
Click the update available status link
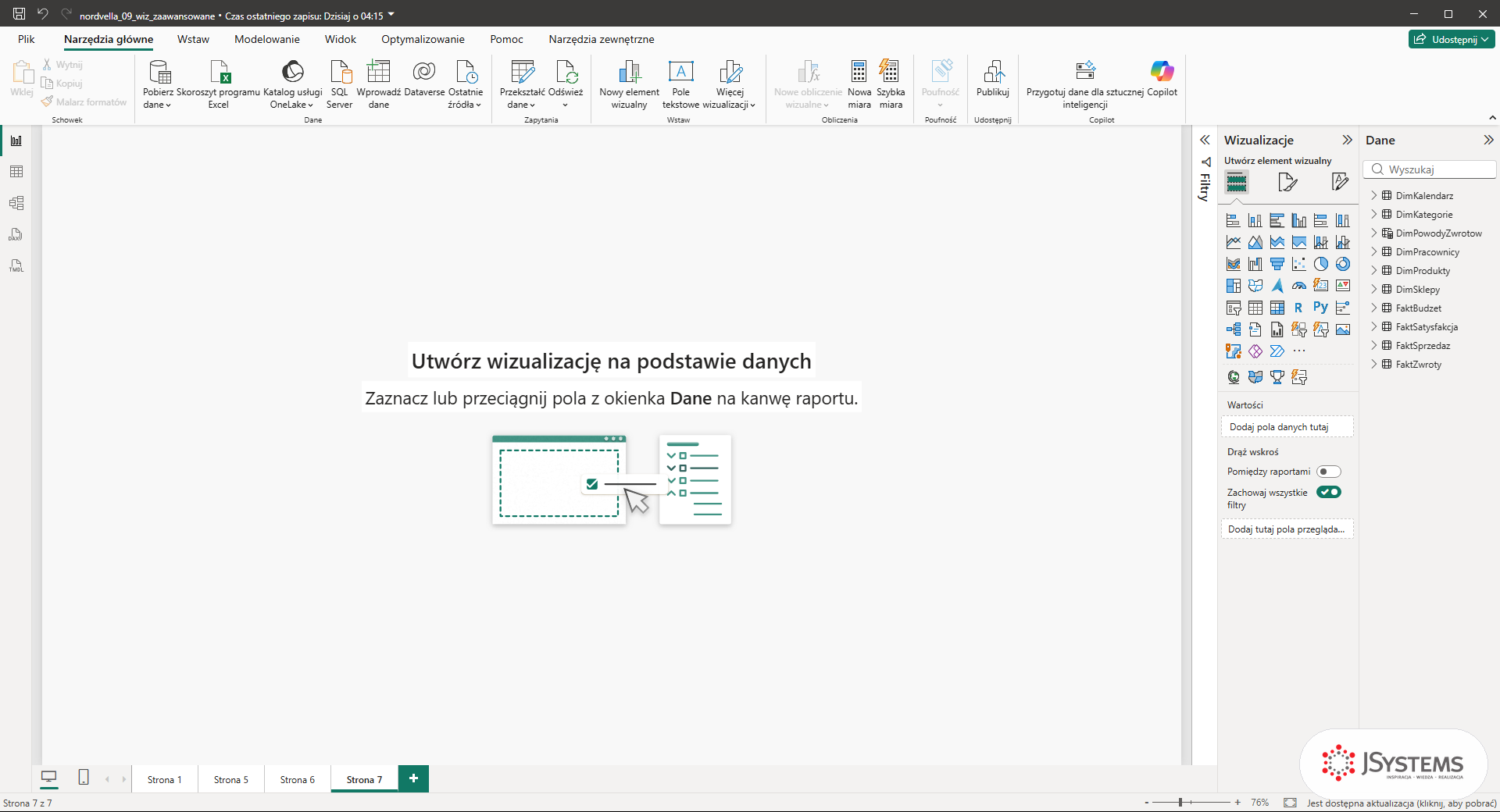click(1402, 803)
